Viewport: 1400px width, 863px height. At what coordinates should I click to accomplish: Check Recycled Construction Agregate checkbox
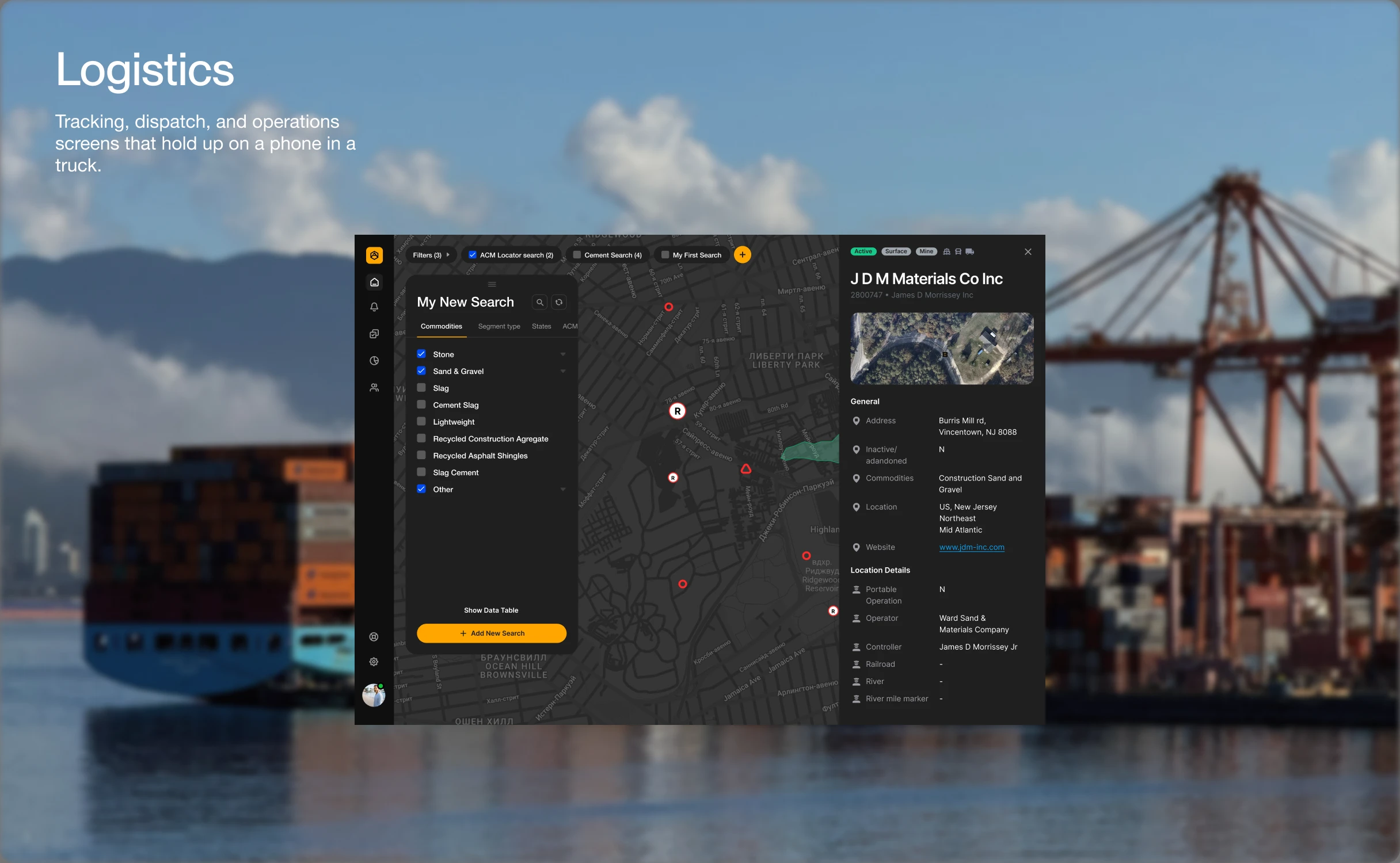(421, 438)
